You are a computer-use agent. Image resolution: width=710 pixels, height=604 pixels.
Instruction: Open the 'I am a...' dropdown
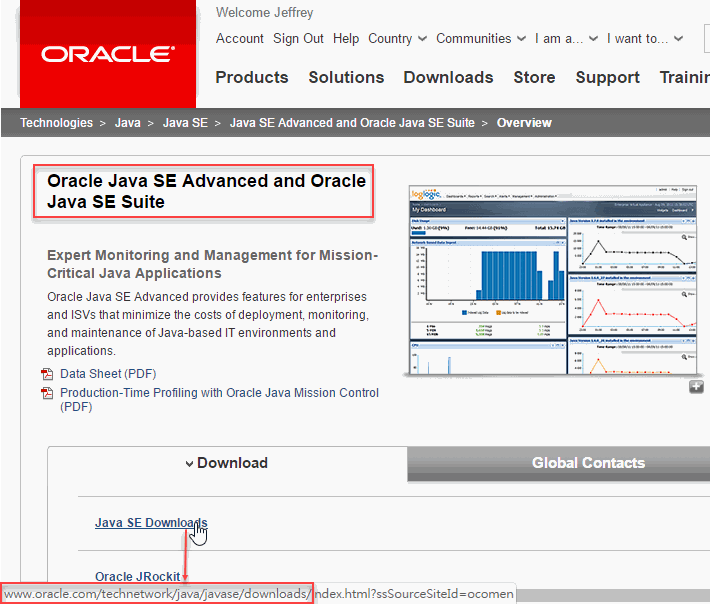click(566, 38)
